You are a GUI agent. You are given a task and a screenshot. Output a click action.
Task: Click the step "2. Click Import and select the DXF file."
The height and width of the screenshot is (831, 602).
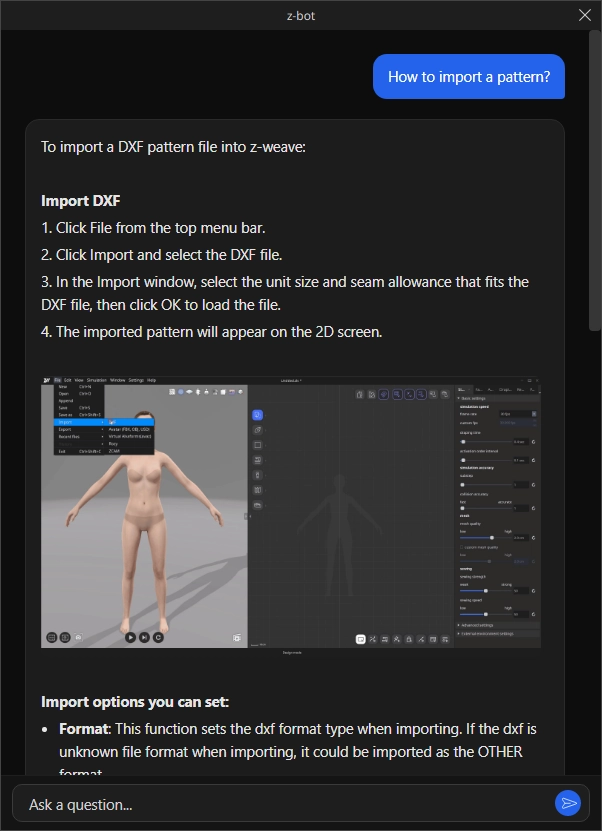coord(162,255)
